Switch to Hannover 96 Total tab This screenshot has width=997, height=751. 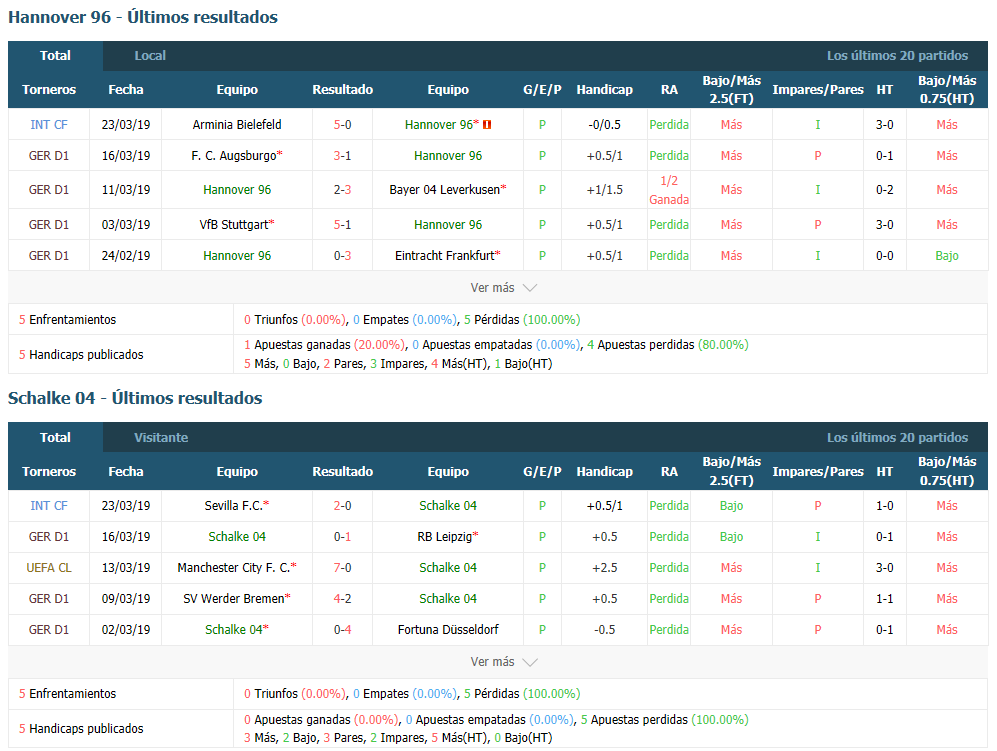pos(55,56)
